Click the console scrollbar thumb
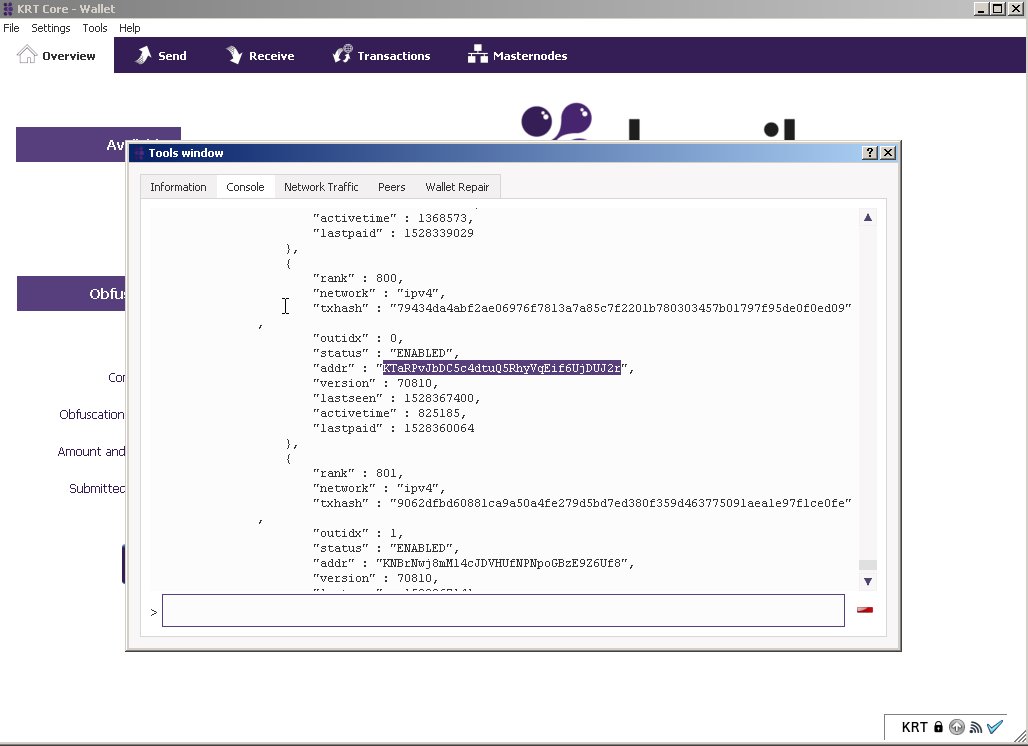 point(867,565)
